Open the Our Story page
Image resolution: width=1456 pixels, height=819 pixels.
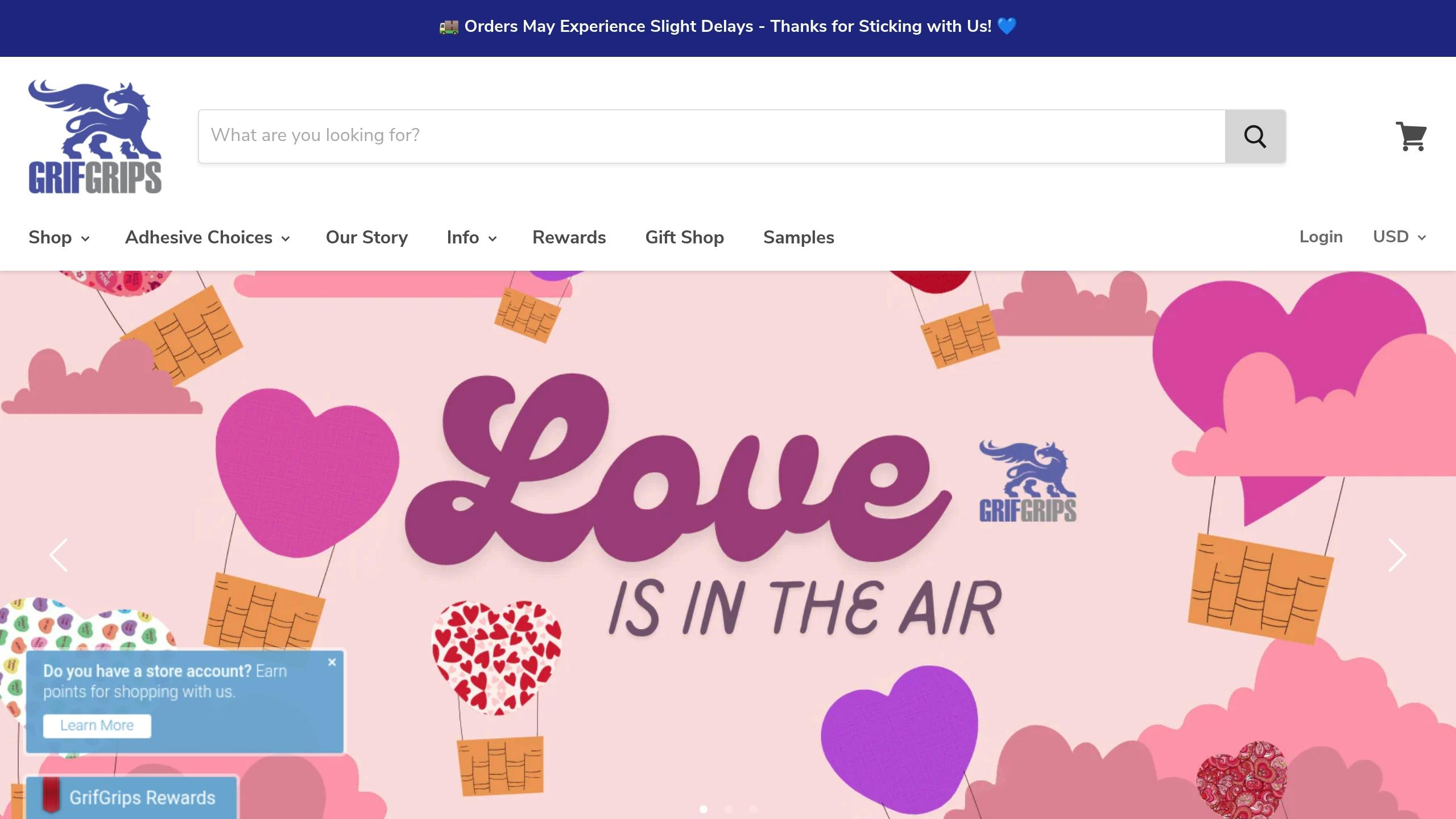click(x=367, y=237)
